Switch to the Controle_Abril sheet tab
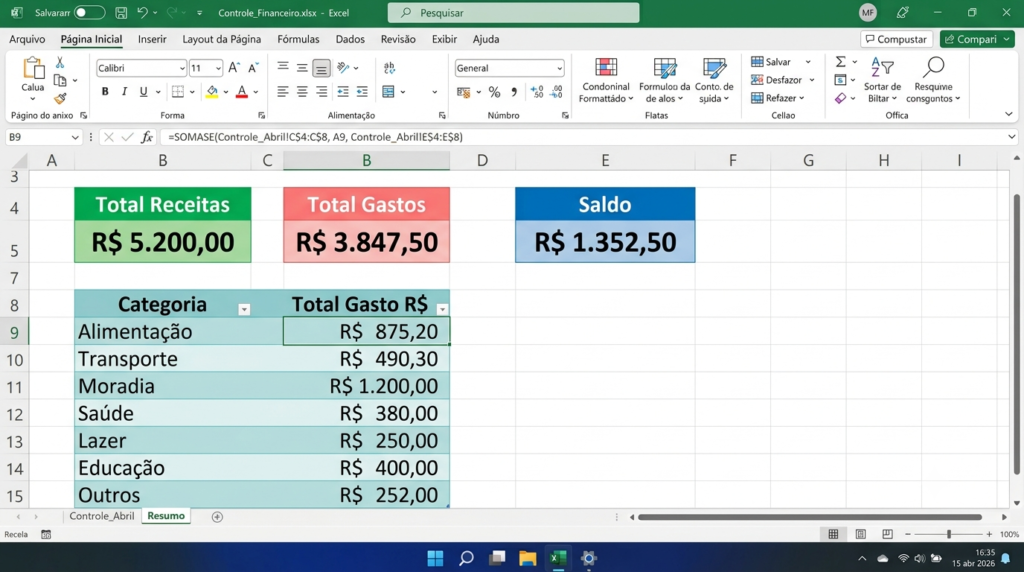The image size is (1024, 572). (102, 516)
